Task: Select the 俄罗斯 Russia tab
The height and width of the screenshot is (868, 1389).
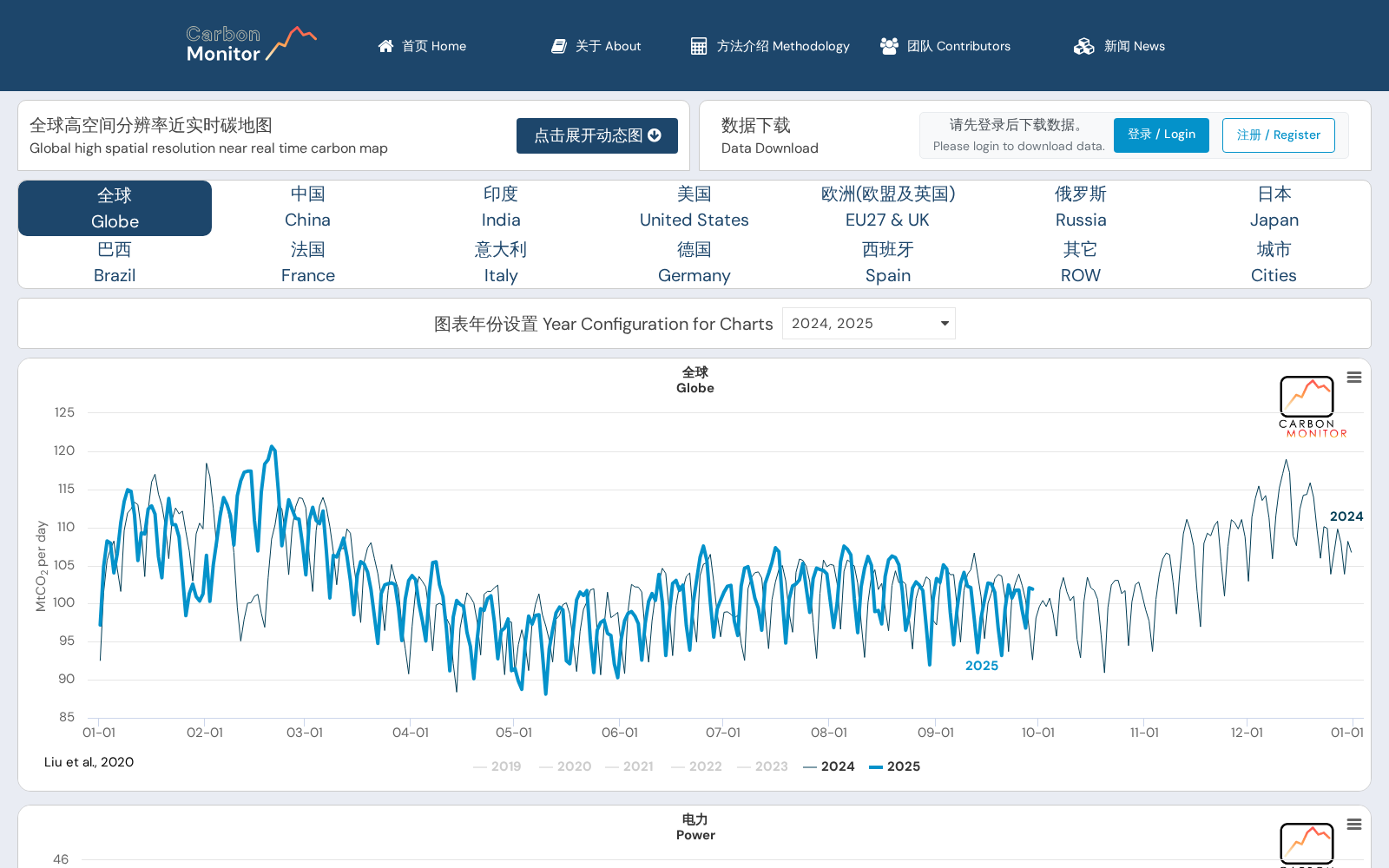Action: point(1081,207)
